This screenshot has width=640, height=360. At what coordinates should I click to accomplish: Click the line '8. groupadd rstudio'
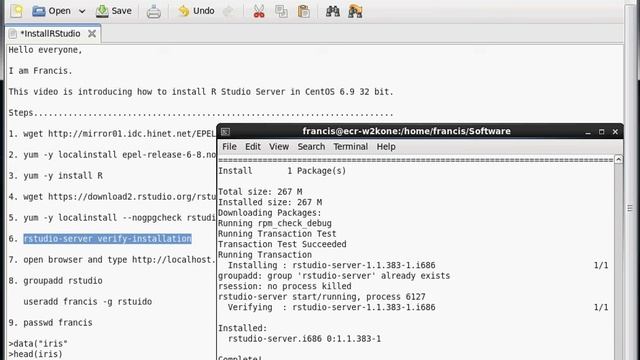(x=56, y=280)
